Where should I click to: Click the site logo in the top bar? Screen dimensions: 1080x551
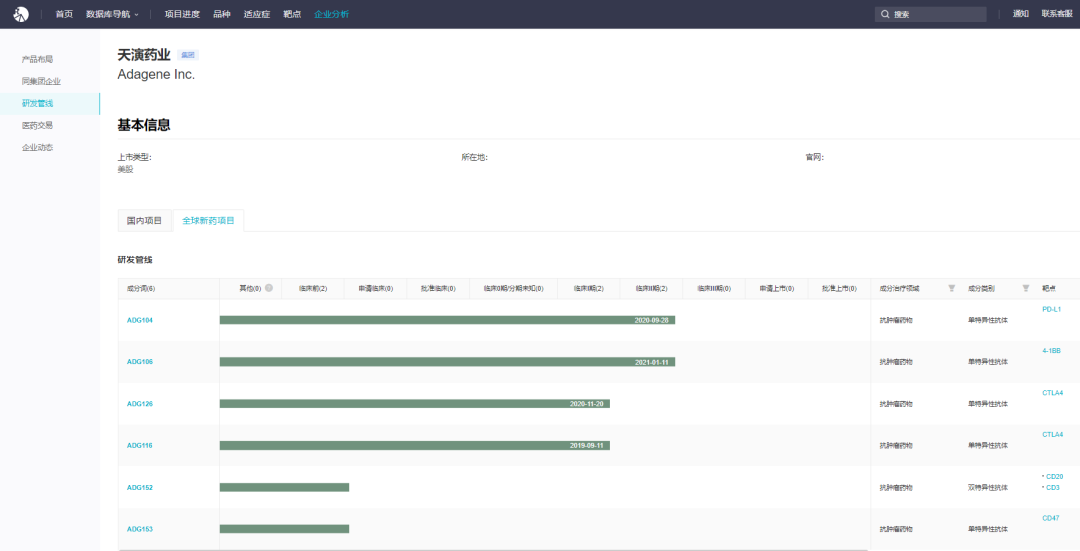point(21,14)
